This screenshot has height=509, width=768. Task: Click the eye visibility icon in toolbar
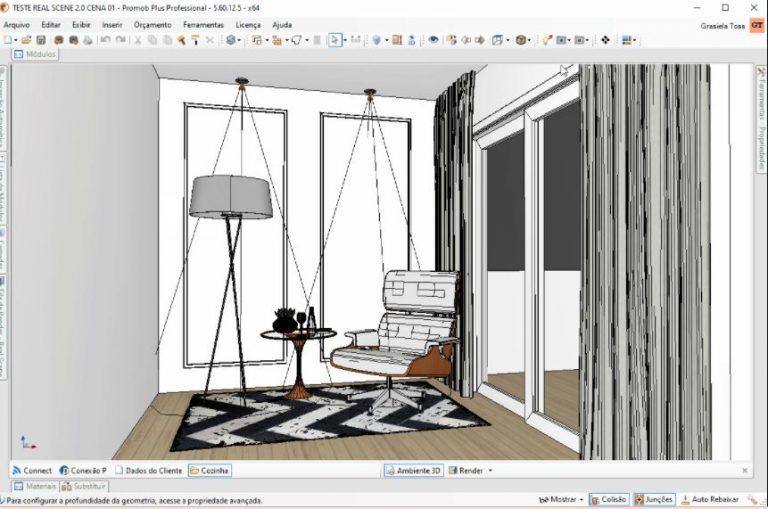pyautogui.click(x=433, y=40)
